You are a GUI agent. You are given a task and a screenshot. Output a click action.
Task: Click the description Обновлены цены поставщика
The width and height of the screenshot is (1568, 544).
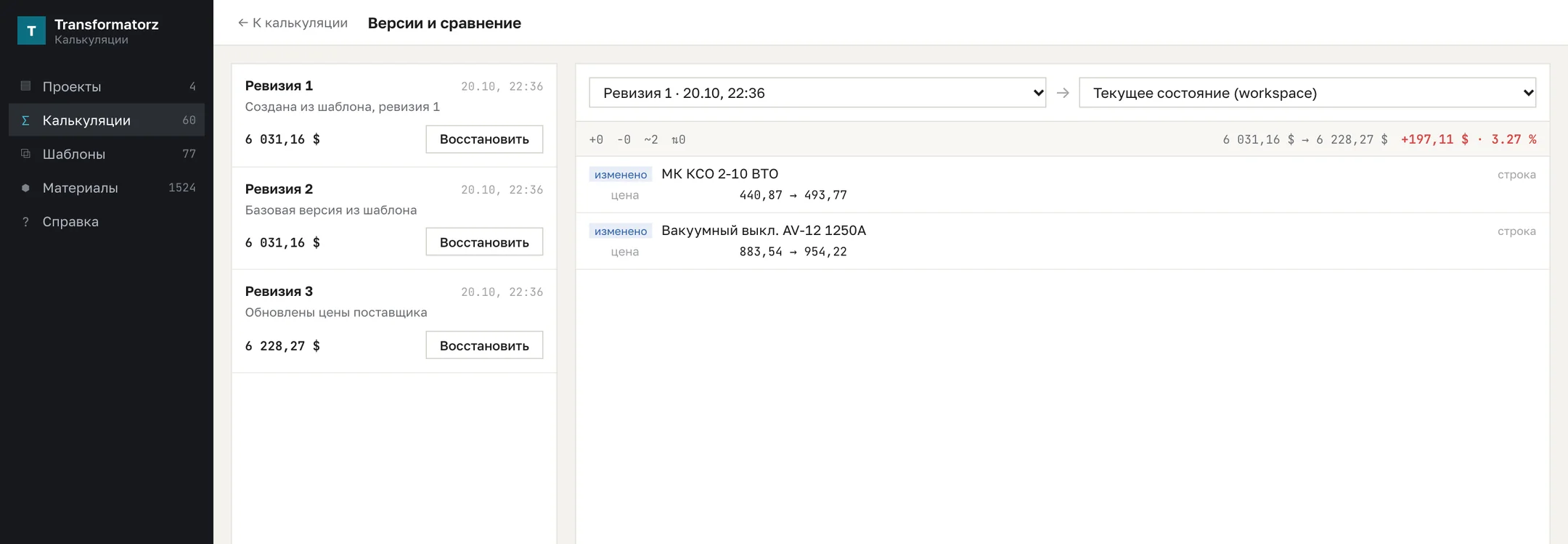(336, 313)
